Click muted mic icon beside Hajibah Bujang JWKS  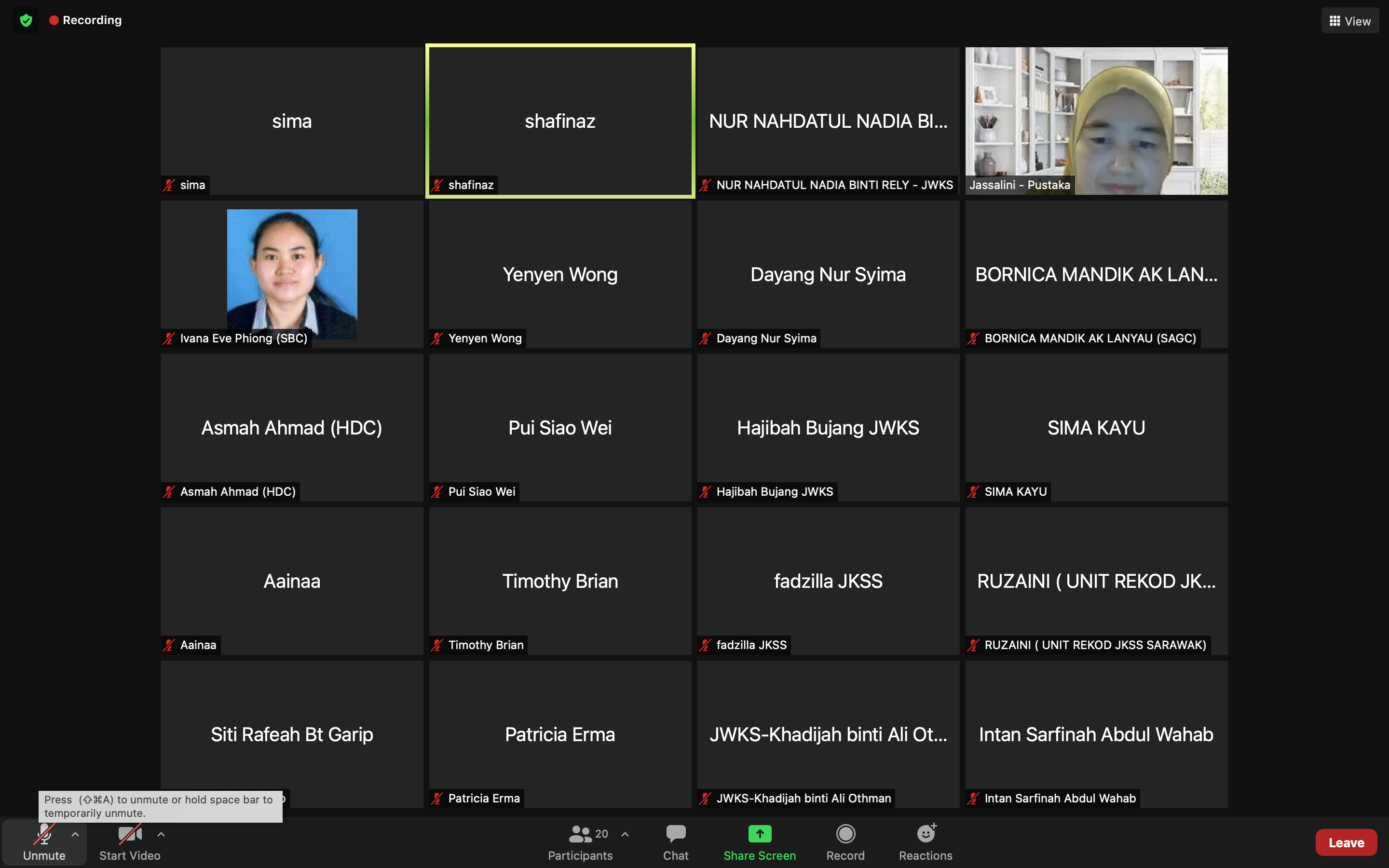click(706, 491)
